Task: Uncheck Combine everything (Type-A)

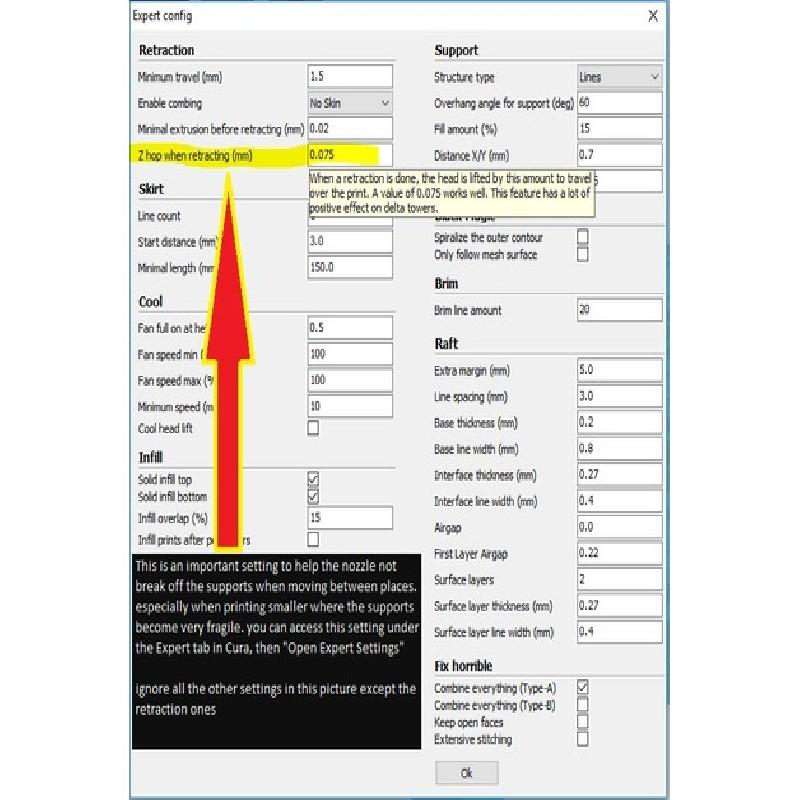Action: point(582,687)
